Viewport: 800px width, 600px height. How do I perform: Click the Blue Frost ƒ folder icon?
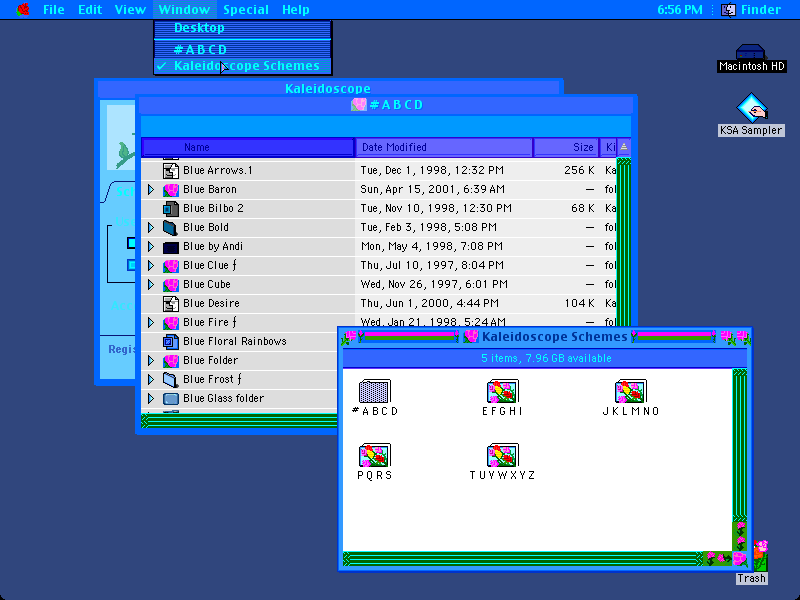click(x=171, y=380)
